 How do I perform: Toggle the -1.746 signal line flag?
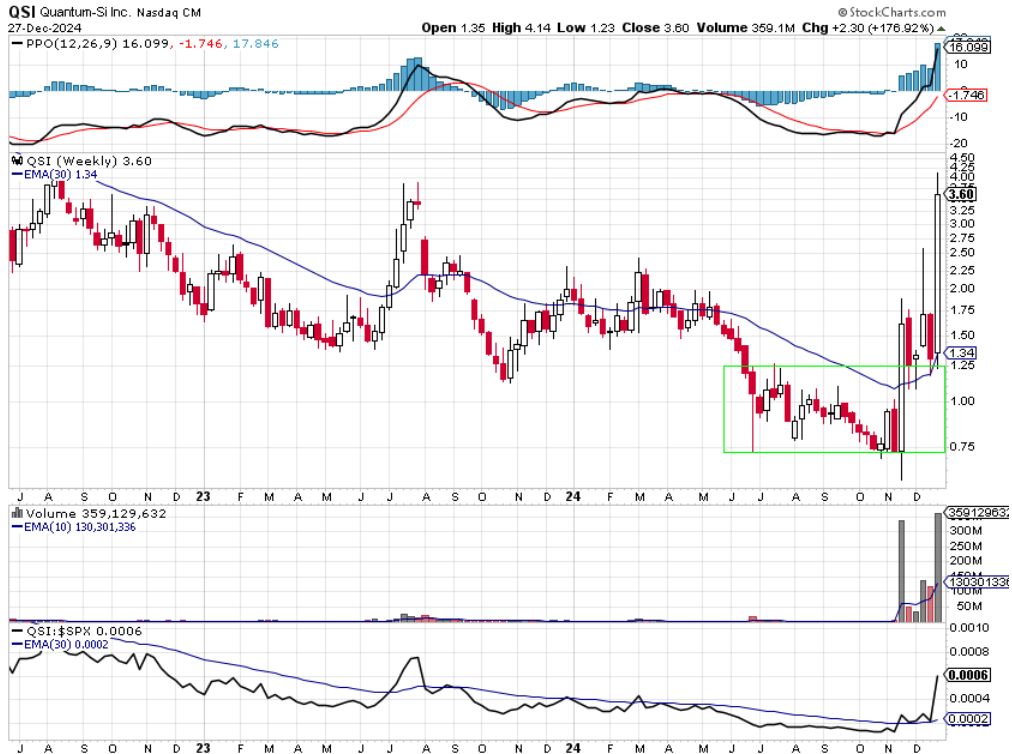click(966, 96)
